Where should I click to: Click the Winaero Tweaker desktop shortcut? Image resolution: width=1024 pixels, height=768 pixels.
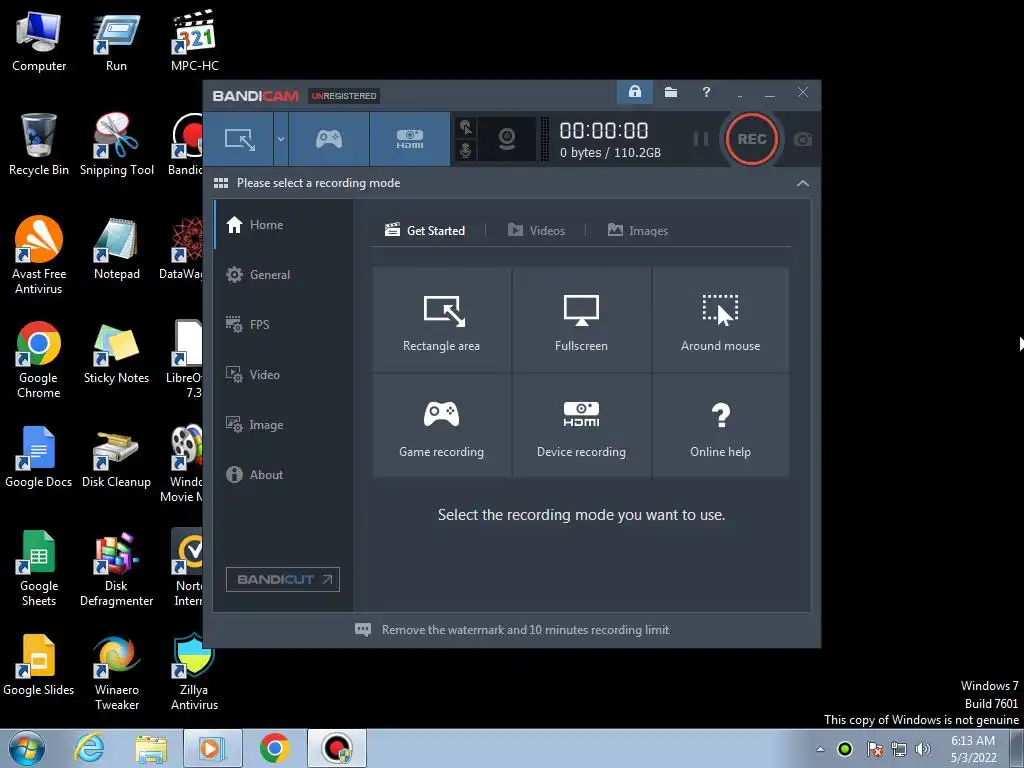point(116,672)
